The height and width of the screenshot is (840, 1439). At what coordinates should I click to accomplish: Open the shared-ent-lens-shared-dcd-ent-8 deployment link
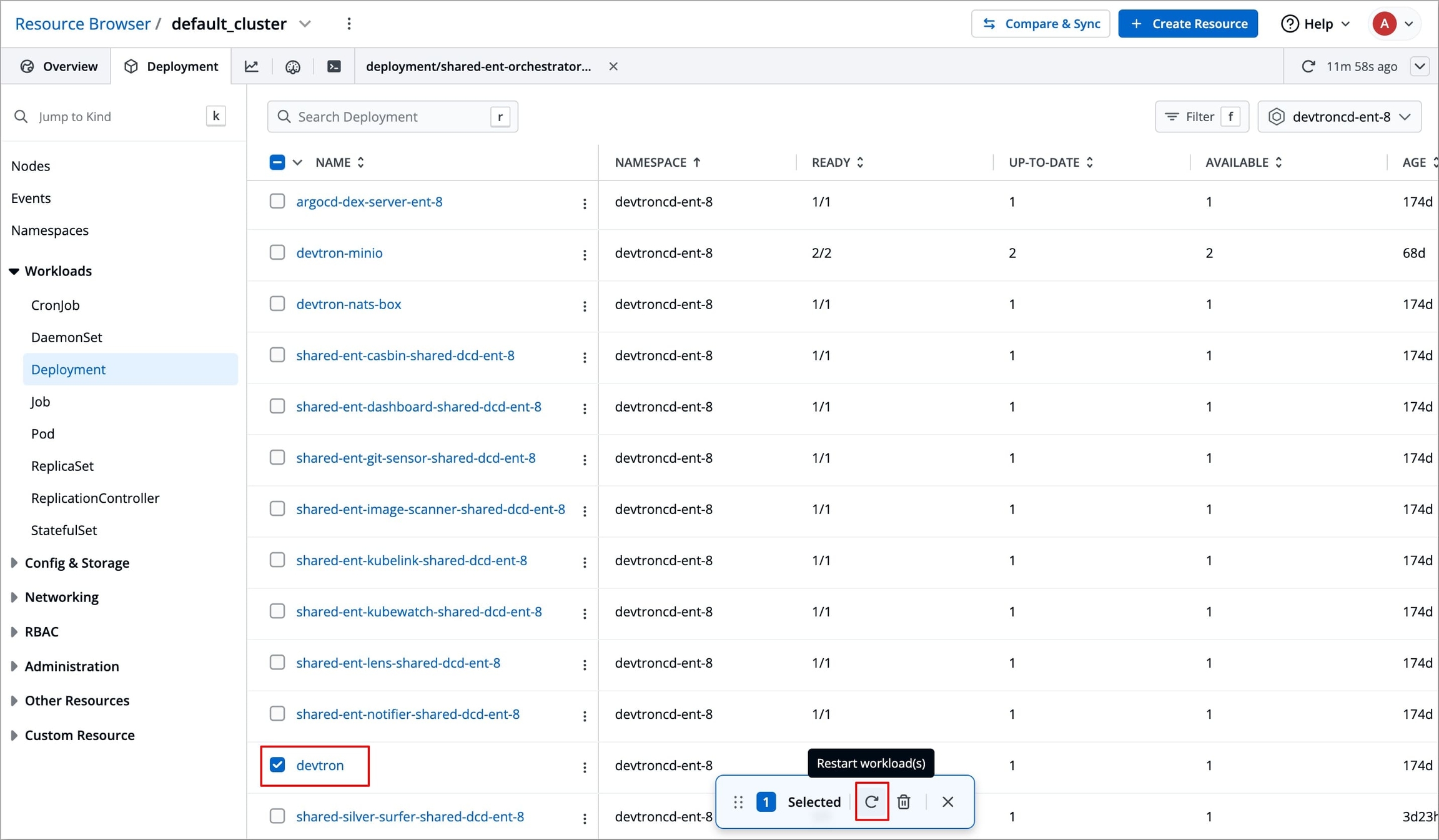click(x=398, y=663)
